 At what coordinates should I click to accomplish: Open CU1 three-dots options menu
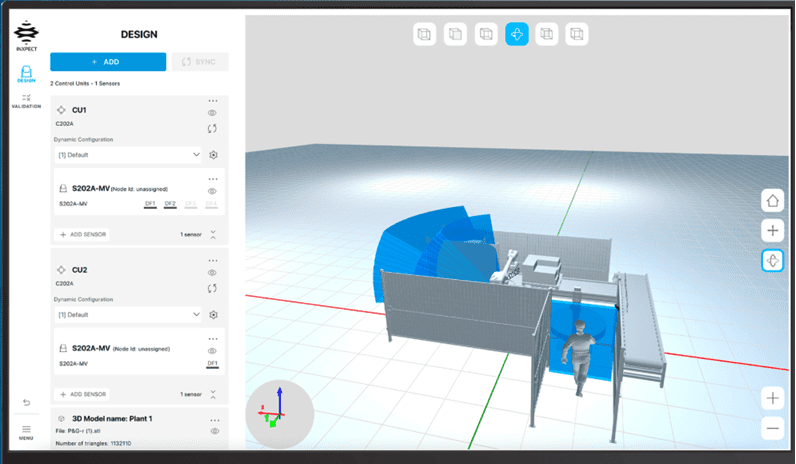point(213,101)
